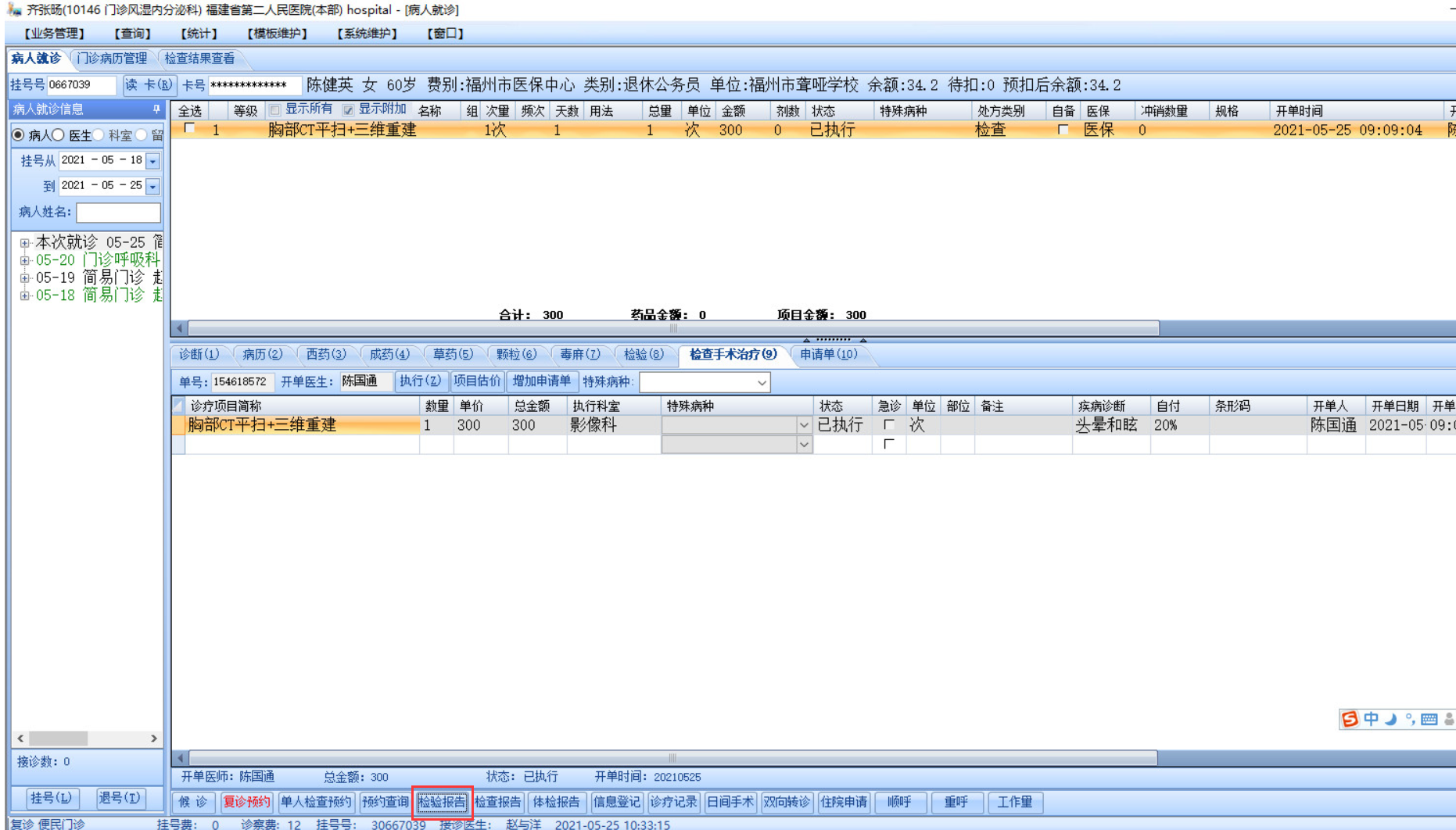Select the 医生 radio button

coord(58,135)
